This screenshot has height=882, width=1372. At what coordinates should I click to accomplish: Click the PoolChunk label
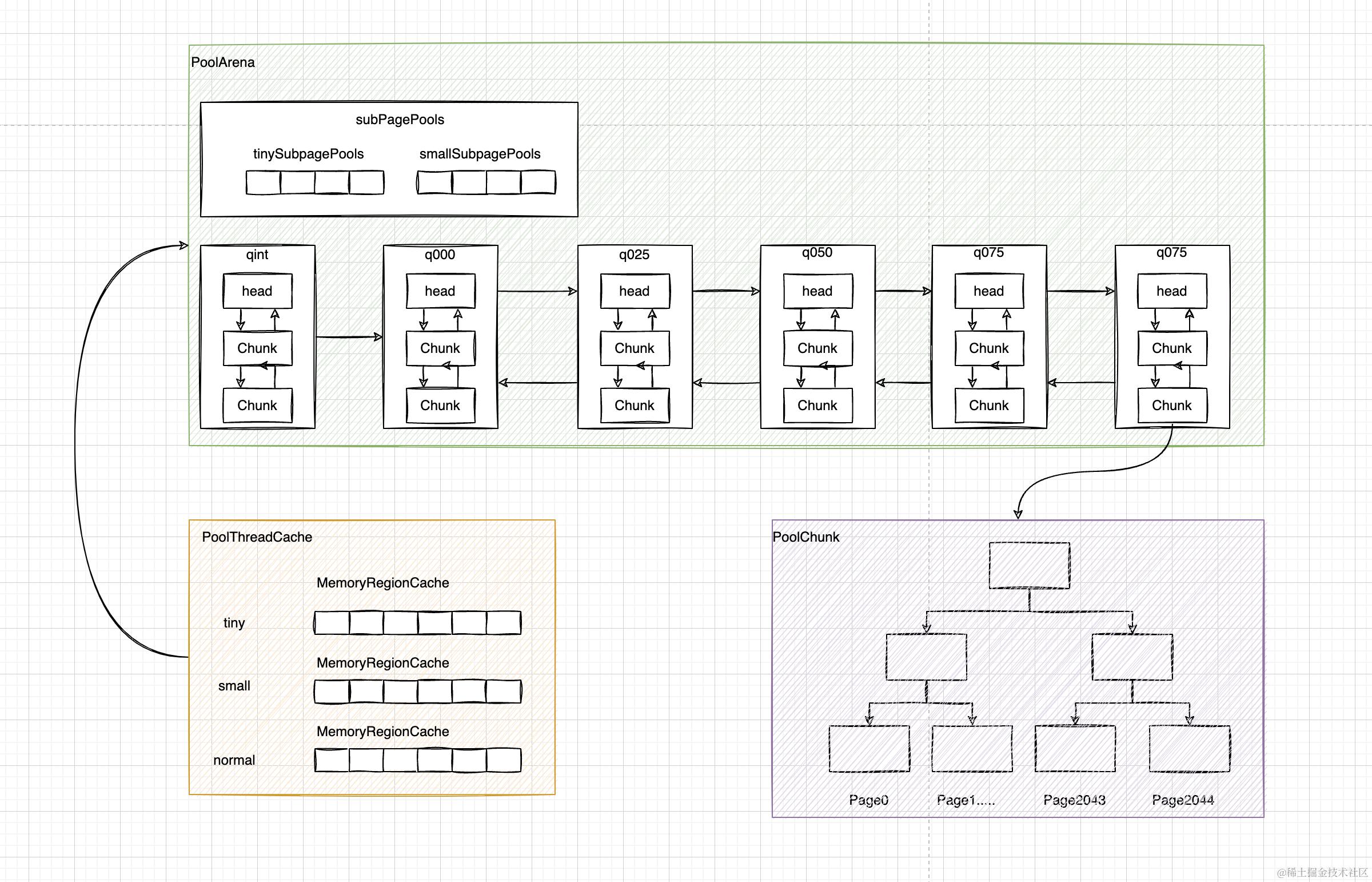pyautogui.click(x=806, y=537)
